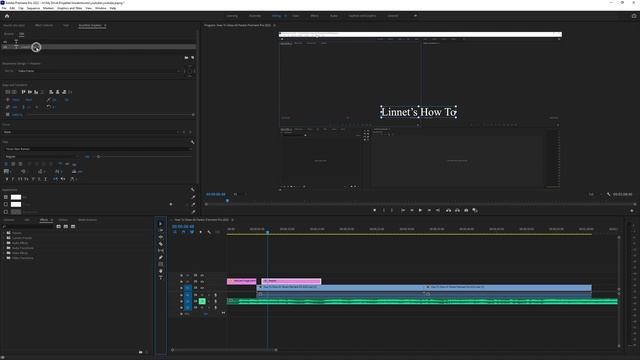Pick stroke color with the eyedropper
This screenshot has width=640, height=360.
point(193,204)
